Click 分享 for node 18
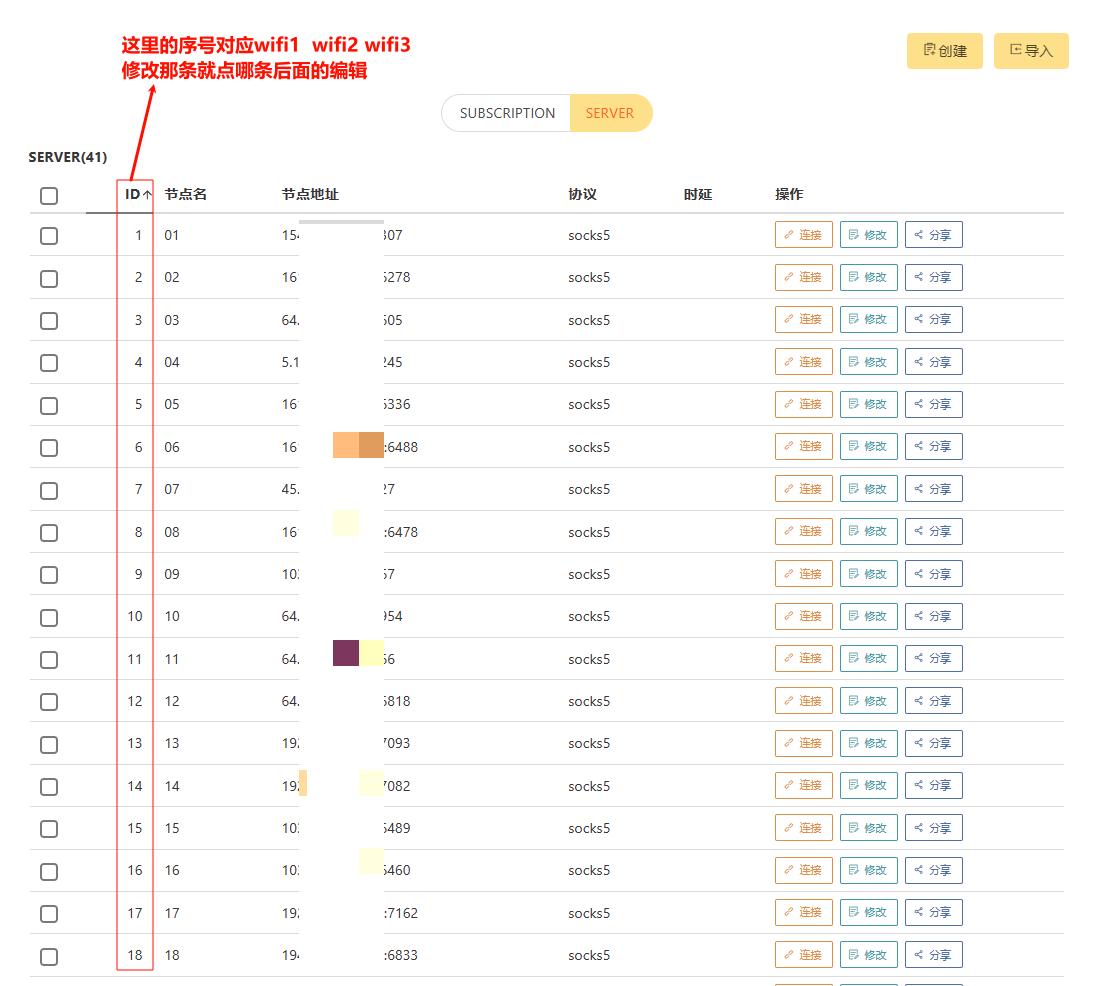 coord(933,954)
